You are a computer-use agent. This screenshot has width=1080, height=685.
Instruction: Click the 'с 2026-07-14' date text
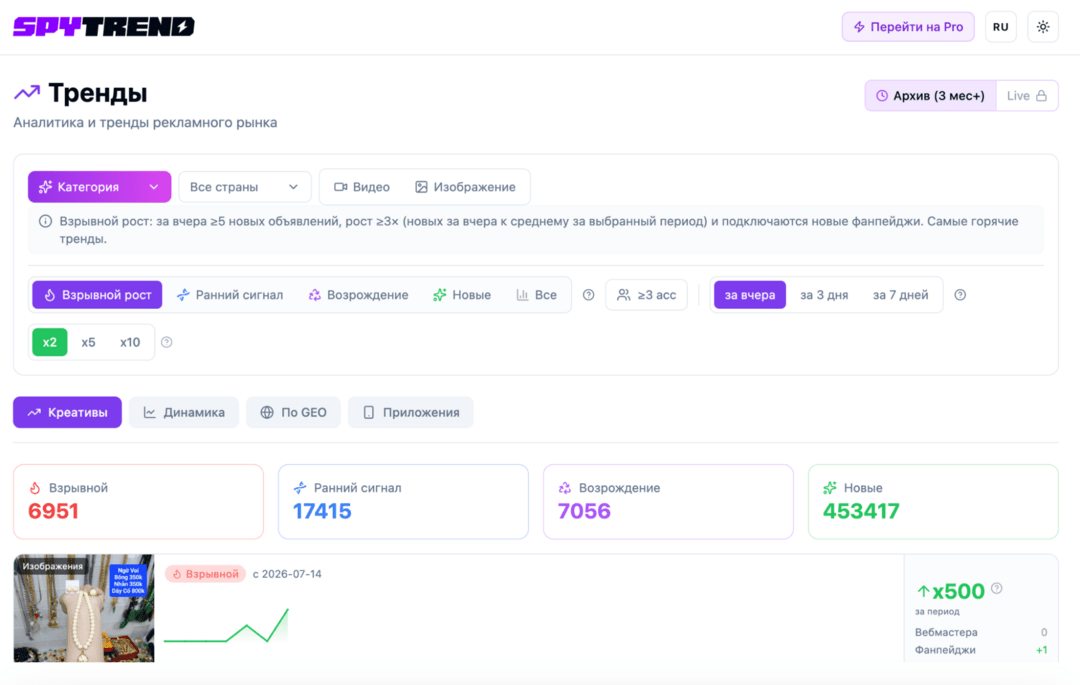[287, 574]
